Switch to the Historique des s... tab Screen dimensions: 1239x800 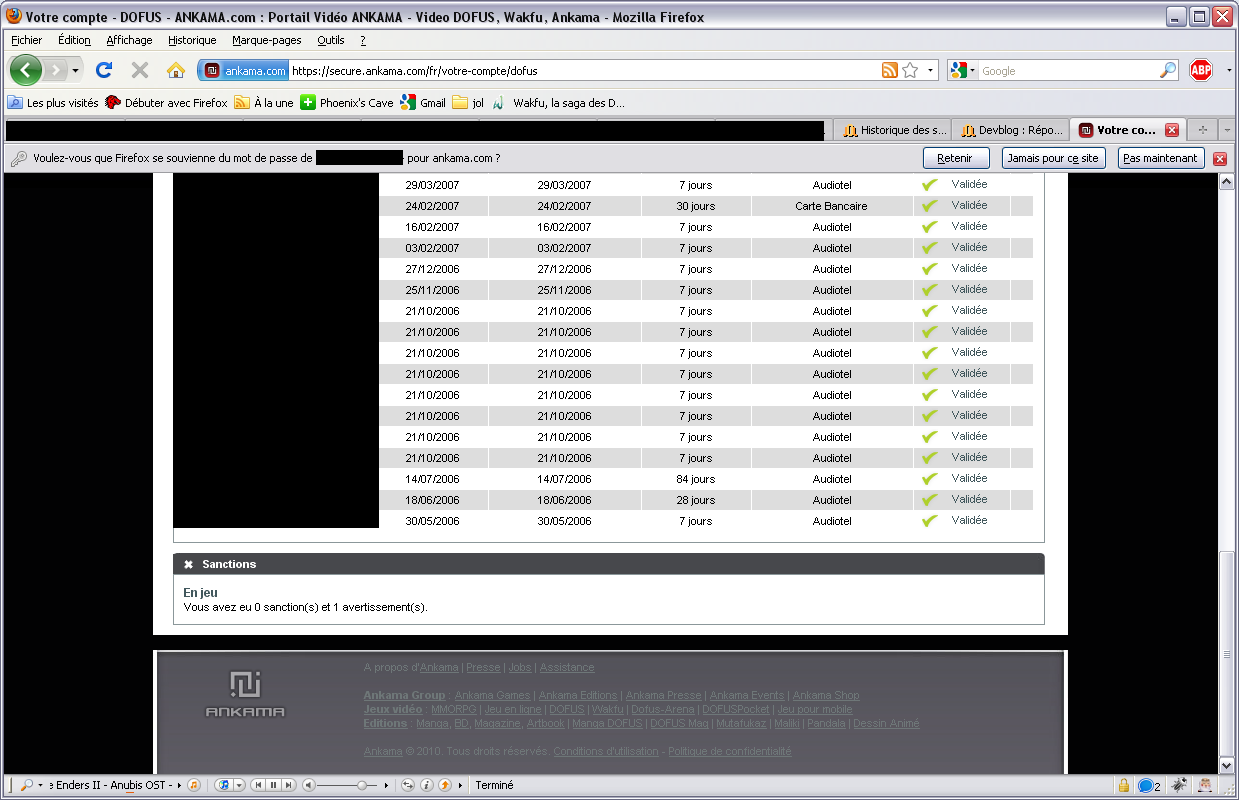tap(893, 130)
